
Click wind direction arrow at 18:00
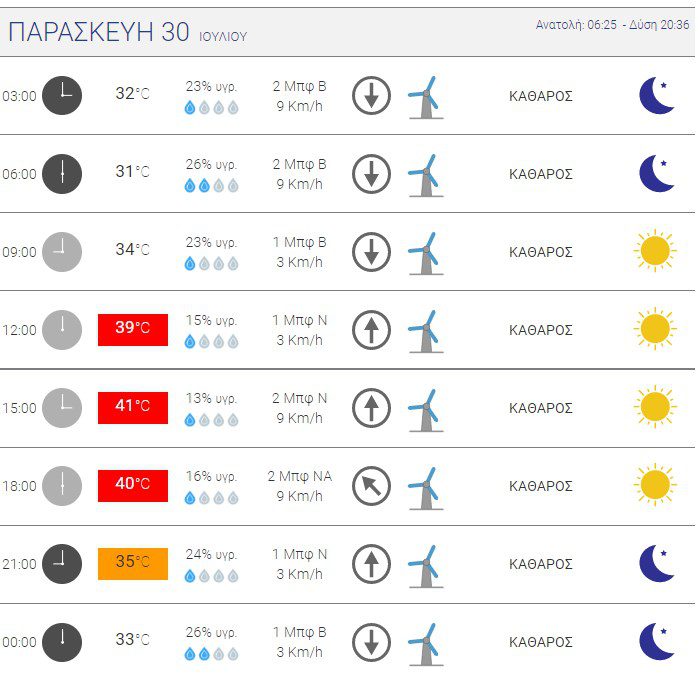click(x=371, y=486)
